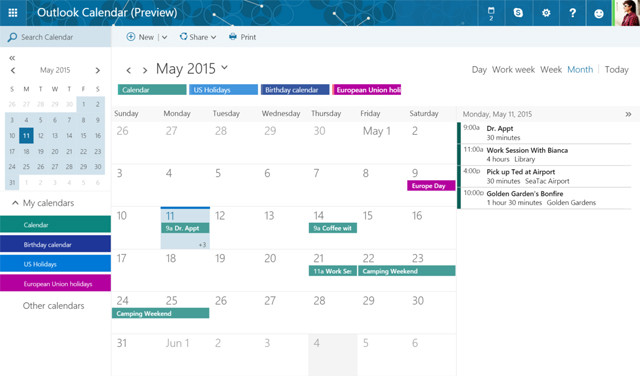Screen dimensions: 640x376
Task: Click the smiley feedback icon
Action: (599, 13)
